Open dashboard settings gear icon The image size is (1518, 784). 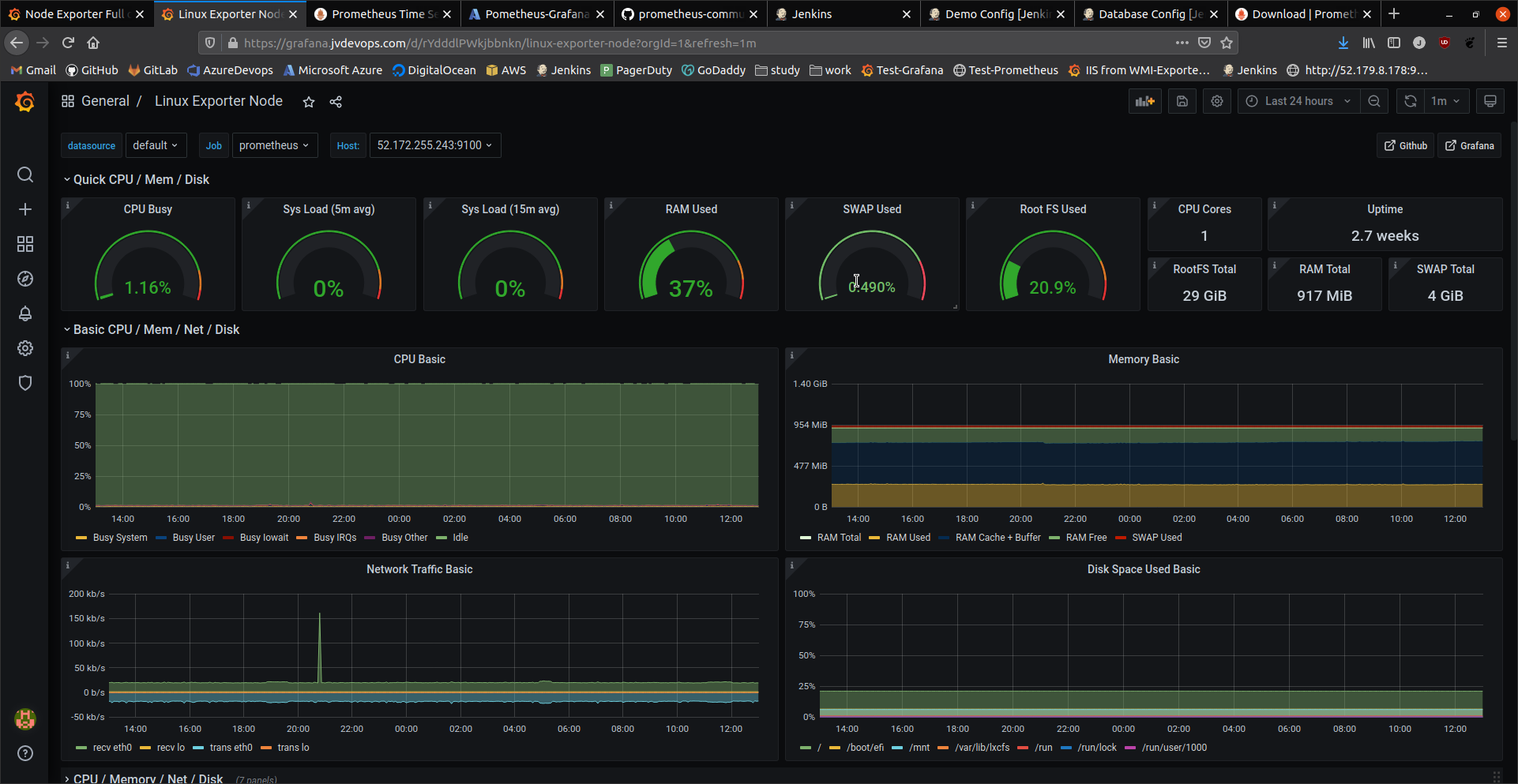(x=1217, y=101)
